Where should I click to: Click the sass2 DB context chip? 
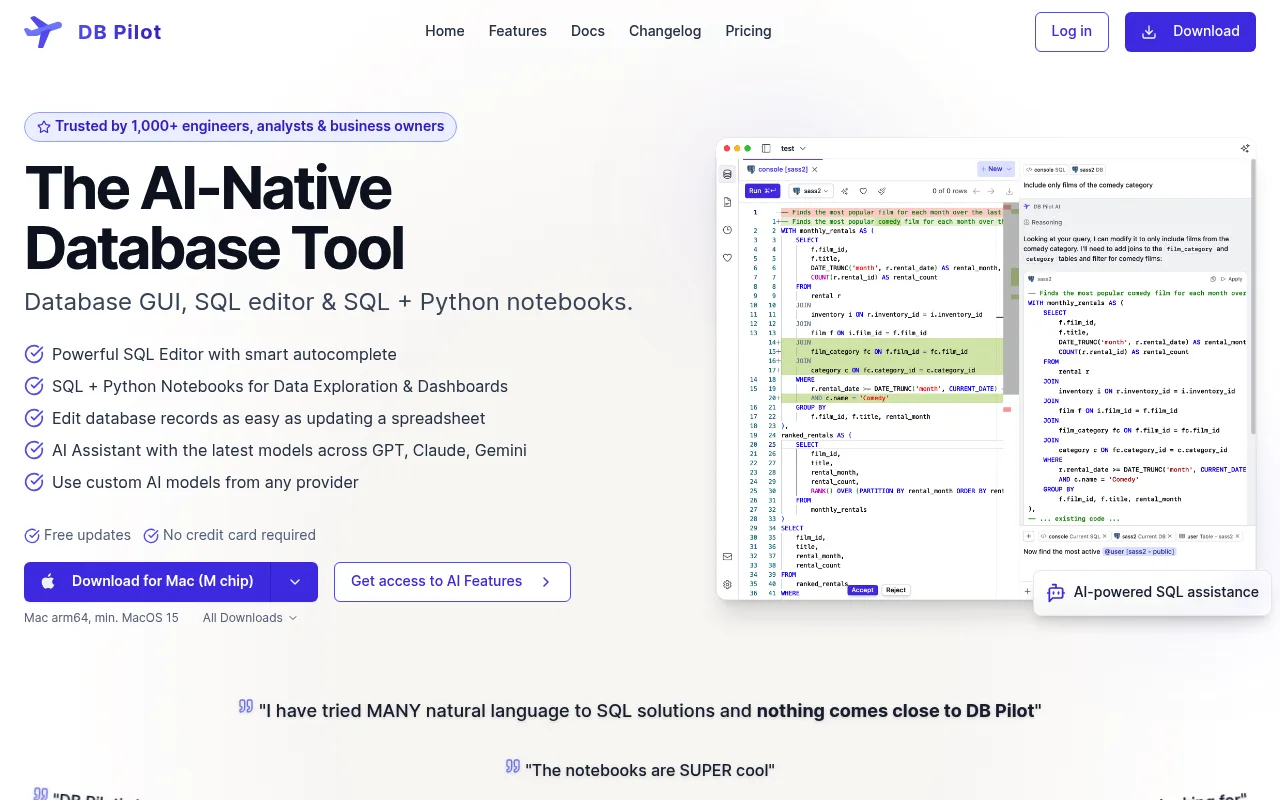1090,170
